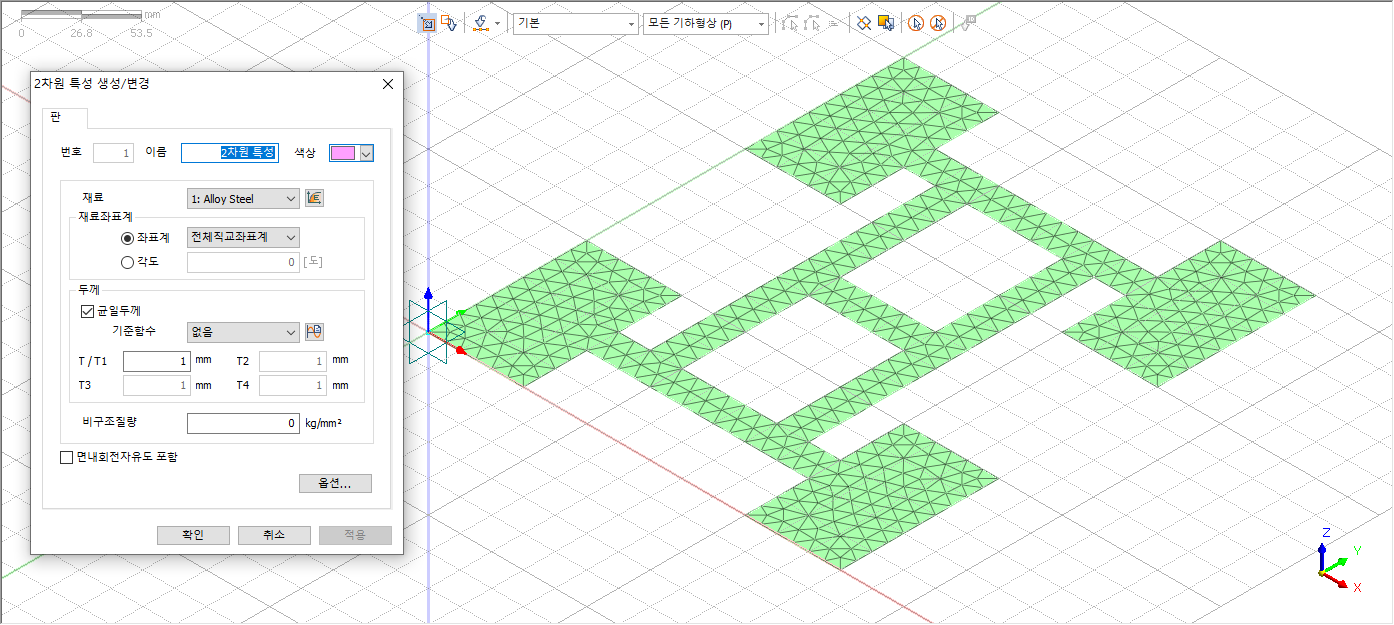Select the 좌표계 radio button
Screen dimensions: 1394x625
coord(127,238)
